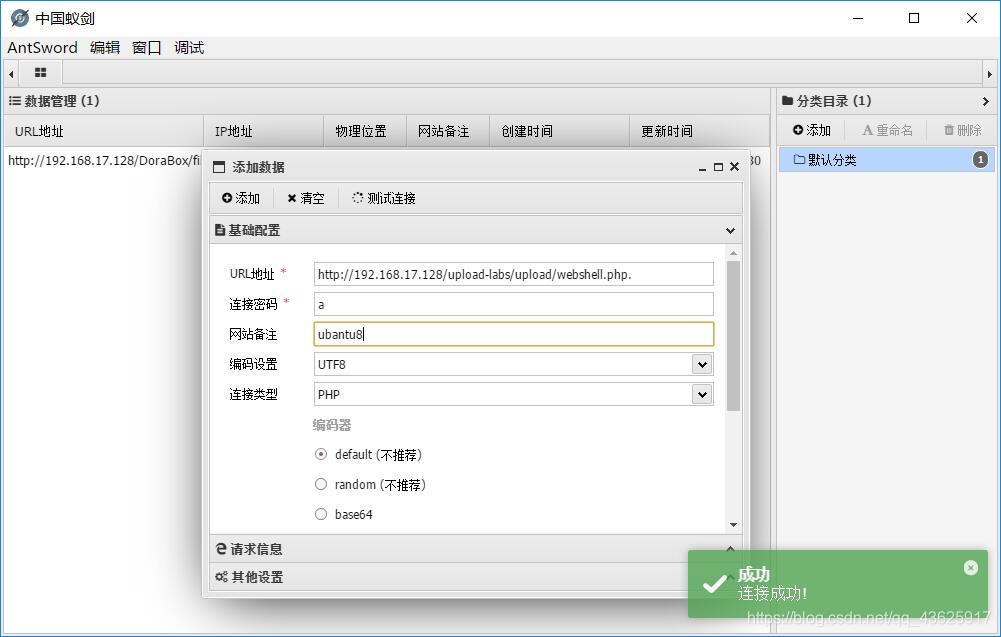Click into the 网站备注 field
This screenshot has width=1001, height=637.
click(x=513, y=334)
